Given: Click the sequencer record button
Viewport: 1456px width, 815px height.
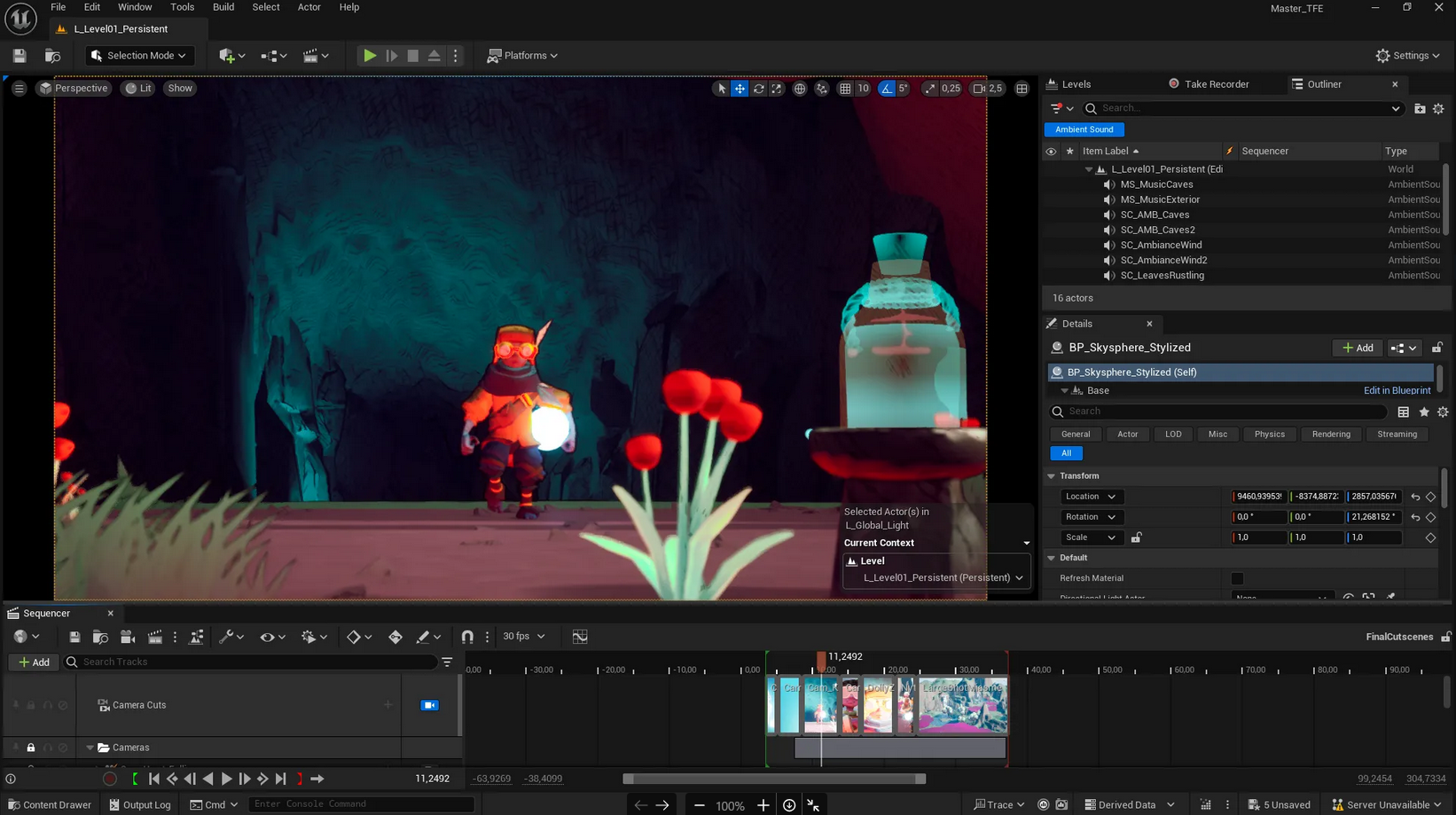Looking at the screenshot, I should pyautogui.click(x=110, y=779).
